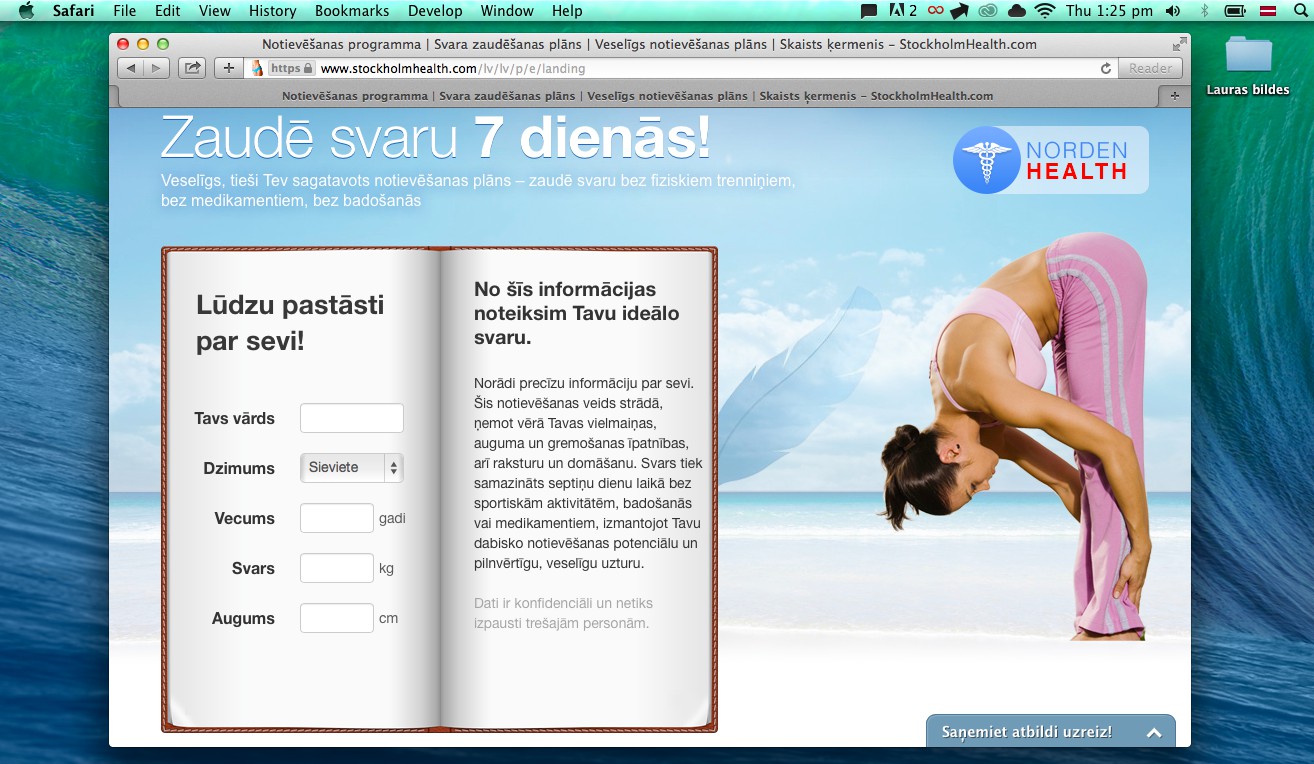Click the Tavs vārds input field
1314x764 pixels.
(x=352, y=418)
